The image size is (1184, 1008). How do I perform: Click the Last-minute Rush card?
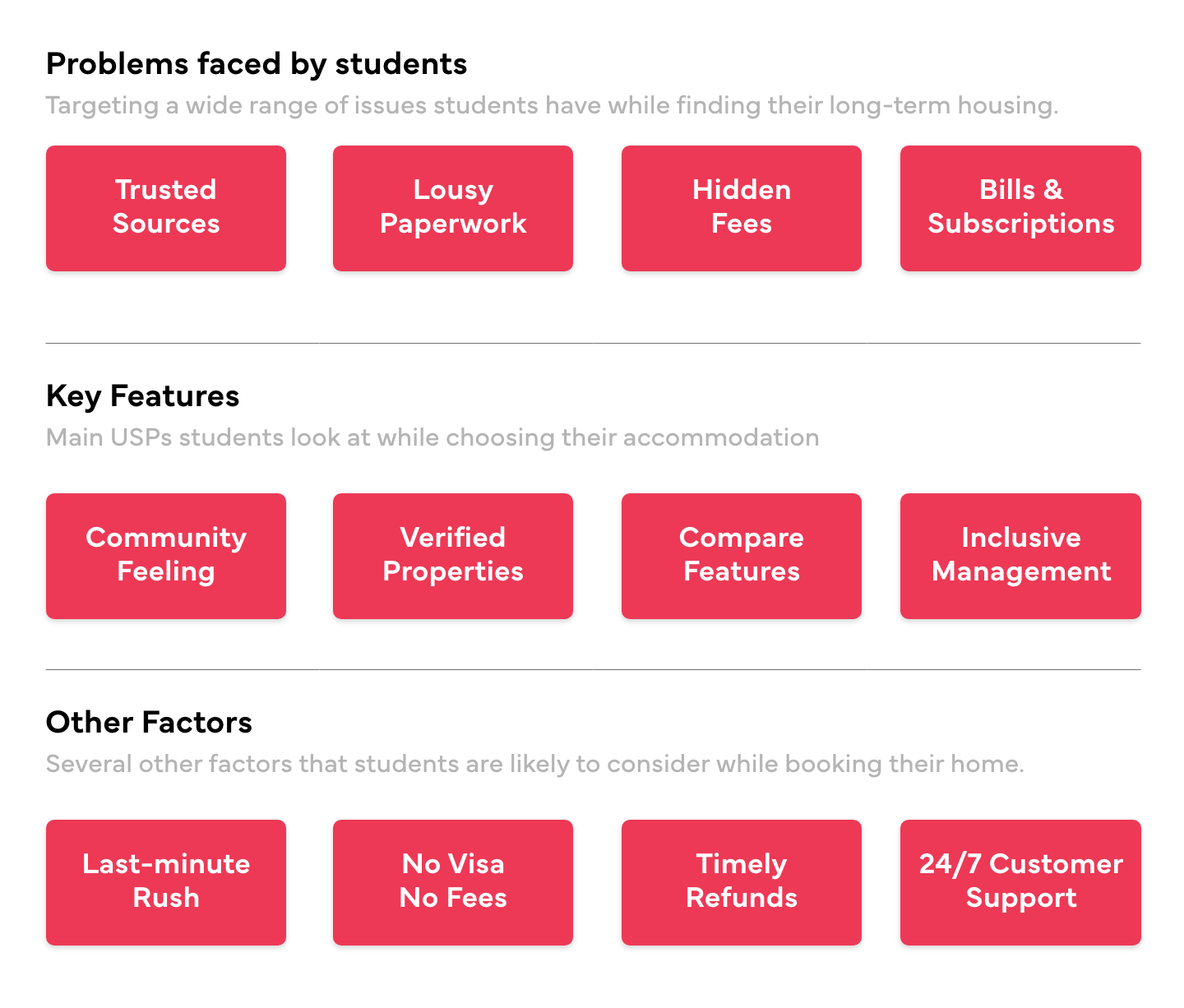click(166, 882)
